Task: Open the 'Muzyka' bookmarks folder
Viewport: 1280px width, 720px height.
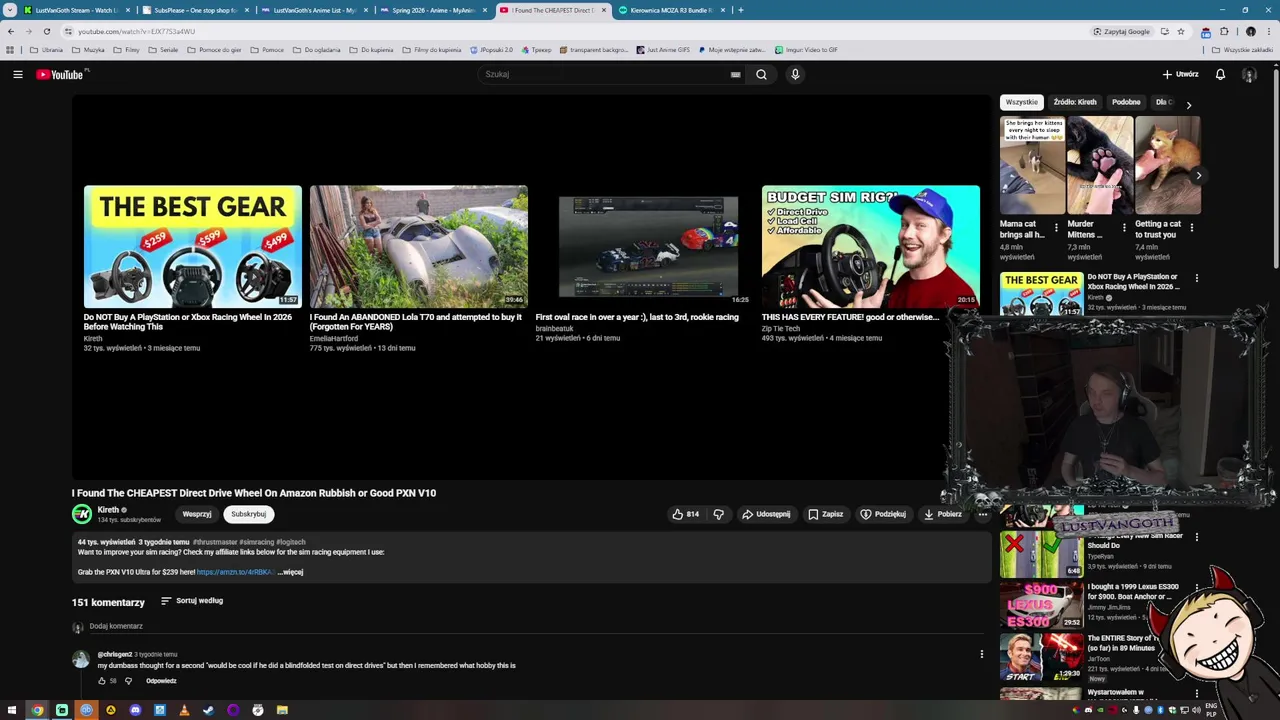Action: coord(88,49)
